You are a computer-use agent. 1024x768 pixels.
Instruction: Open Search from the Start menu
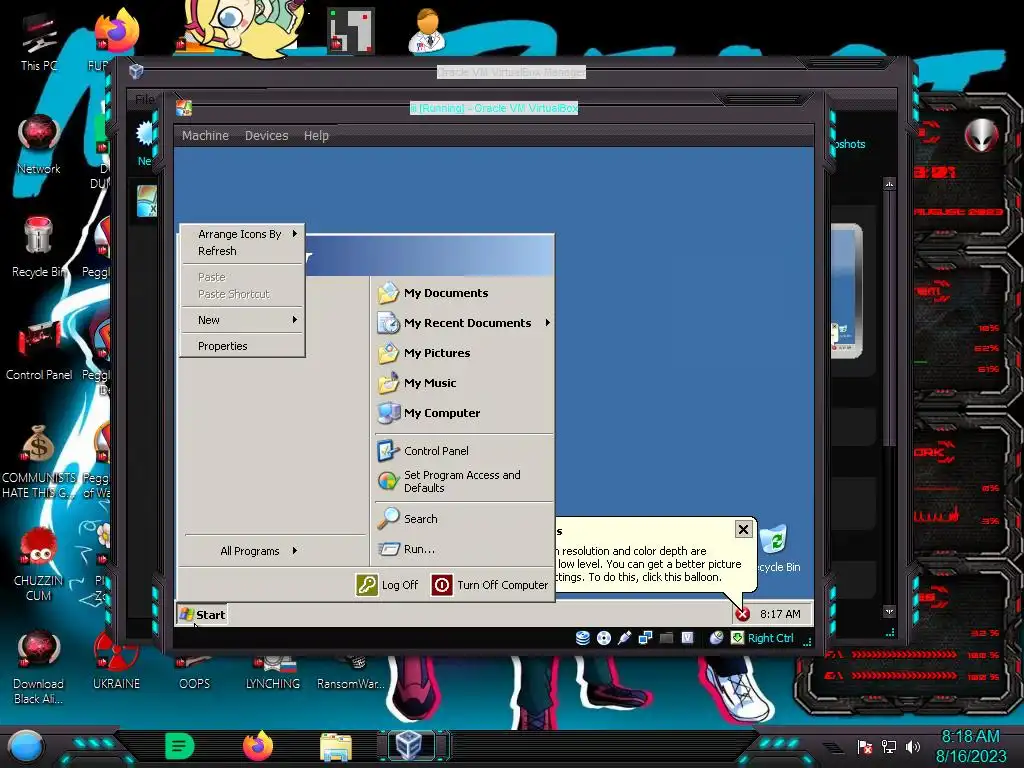[x=408, y=519]
